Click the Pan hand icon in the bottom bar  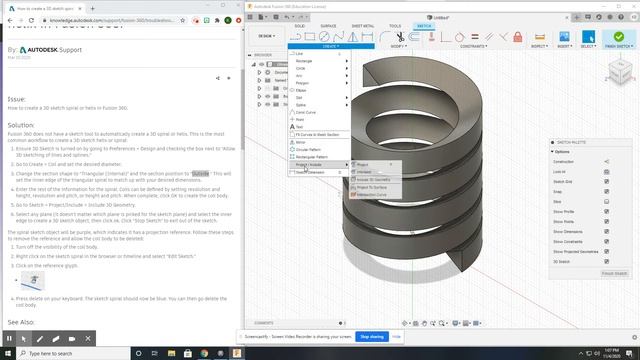coord(424,323)
